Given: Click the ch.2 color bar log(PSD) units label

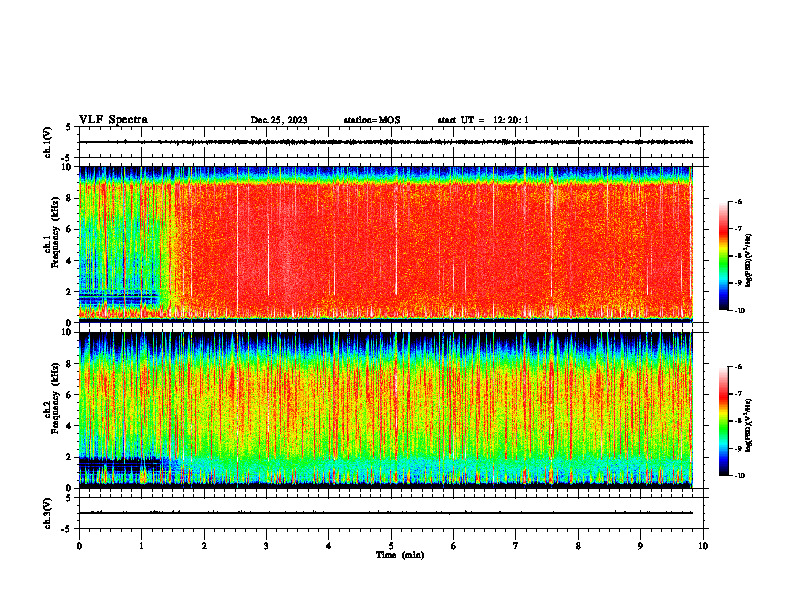Looking at the screenshot, I should (x=749, y=426).
